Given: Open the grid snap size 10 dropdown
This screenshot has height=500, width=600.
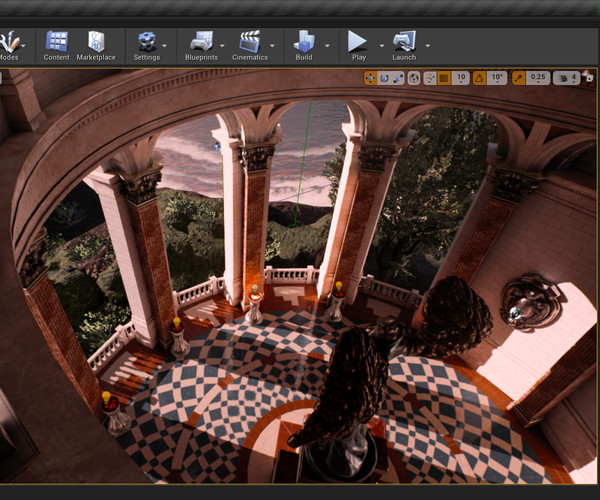Looking at the screenshot, I should (x=461, y=78).
